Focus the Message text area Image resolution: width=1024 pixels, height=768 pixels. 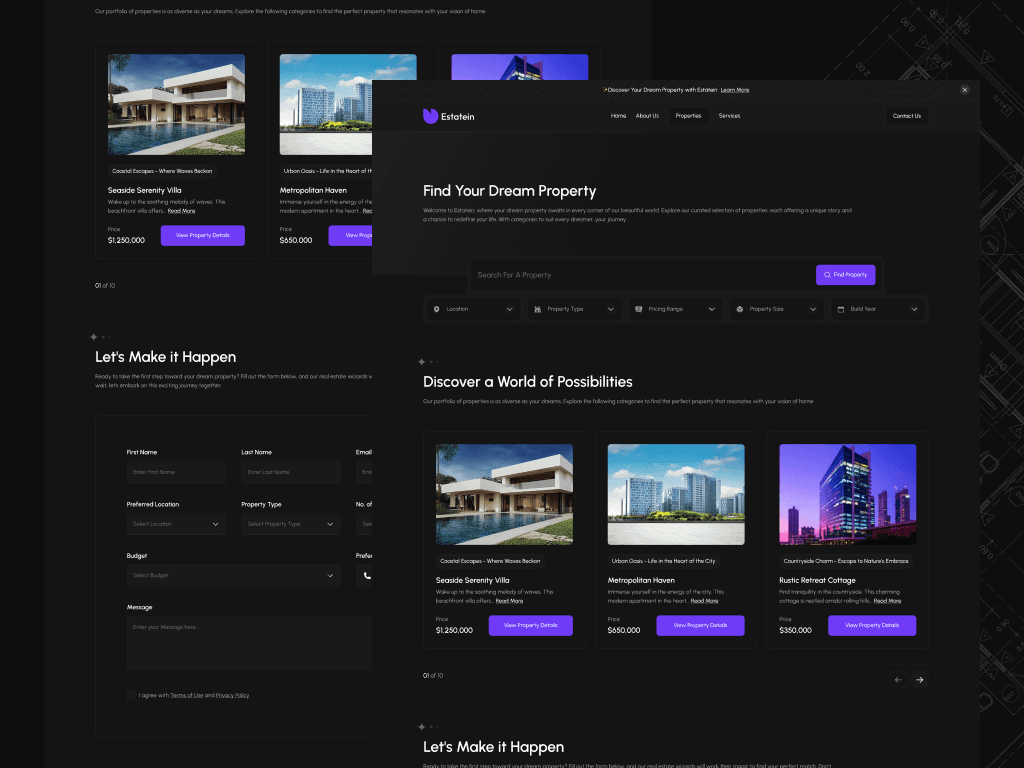click(x=249, y=643)
